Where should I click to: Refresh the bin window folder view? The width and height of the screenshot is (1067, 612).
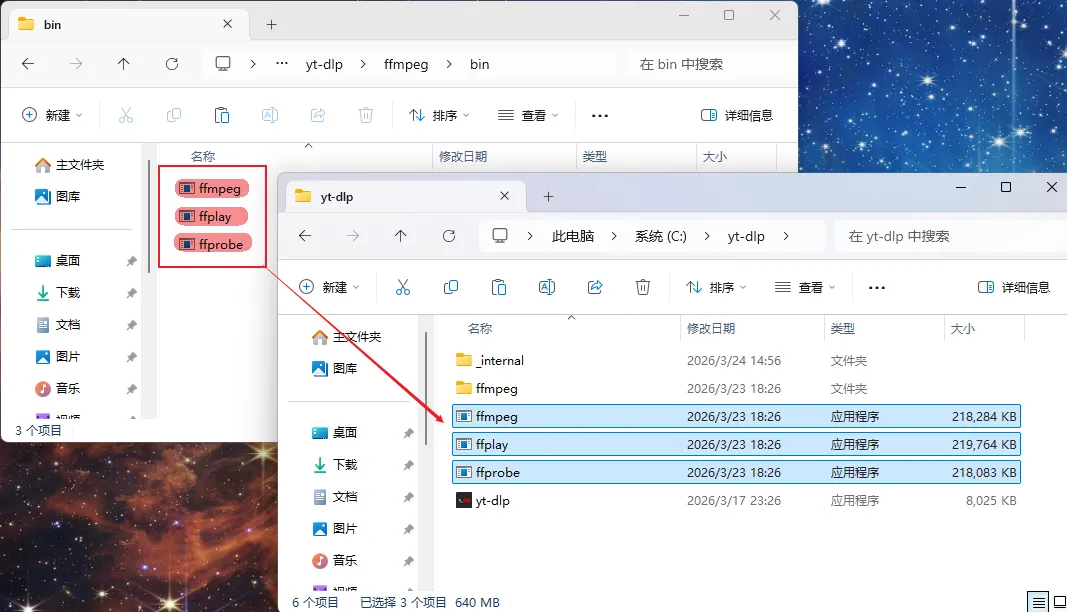click(x=171, y=64)
